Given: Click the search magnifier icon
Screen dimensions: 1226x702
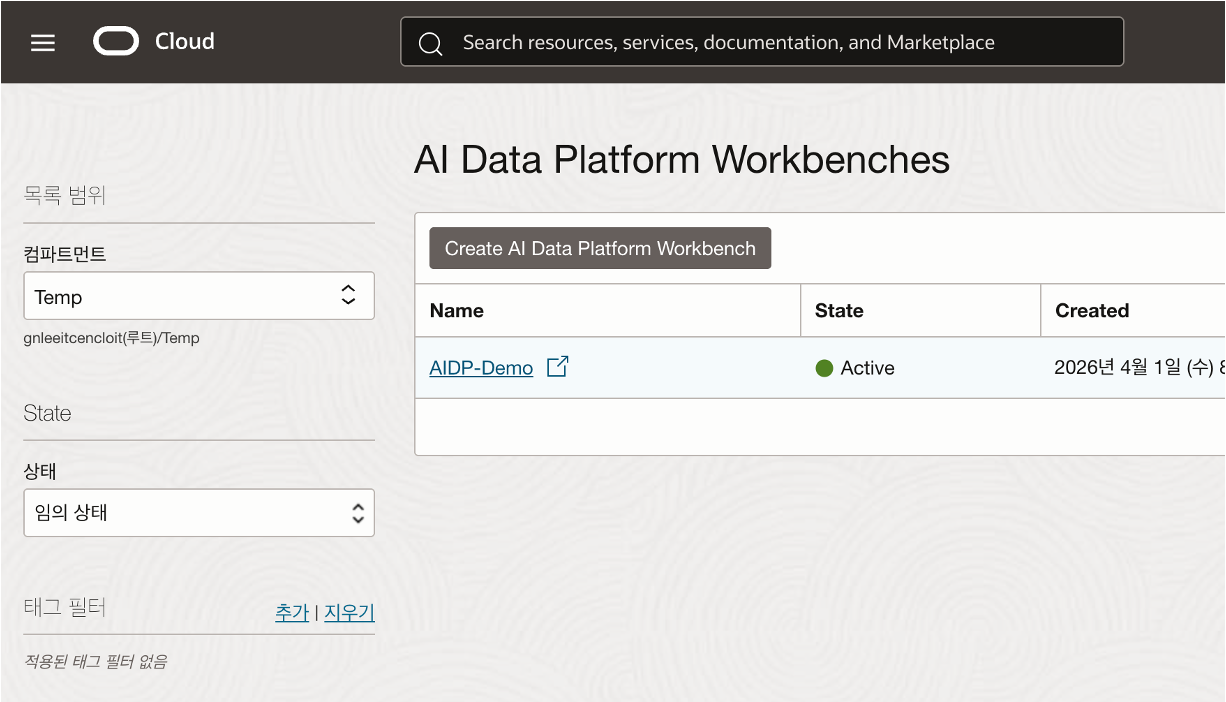Looking at the screenshot, I should point(430,43).
